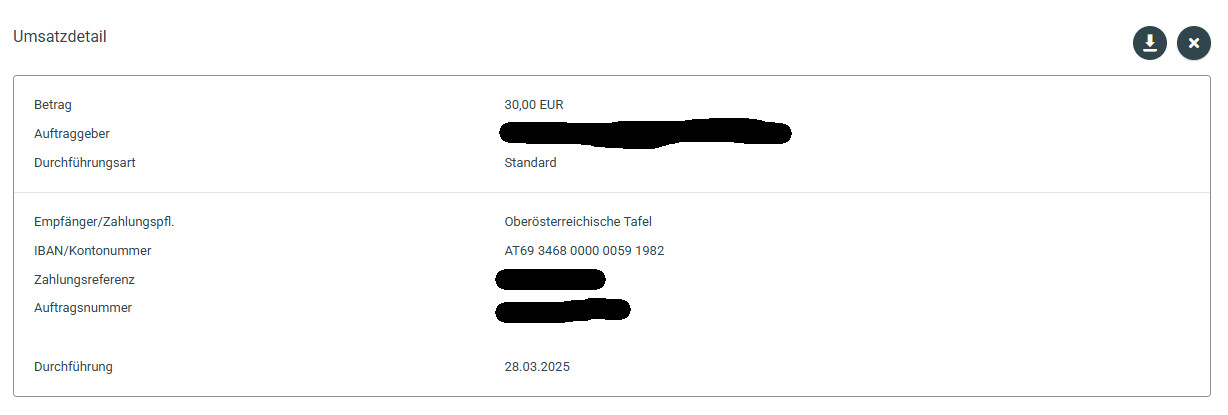Select the Zahlungsreferenz label
Viewport: 1228px width, 415px height.
coord(84,280)
